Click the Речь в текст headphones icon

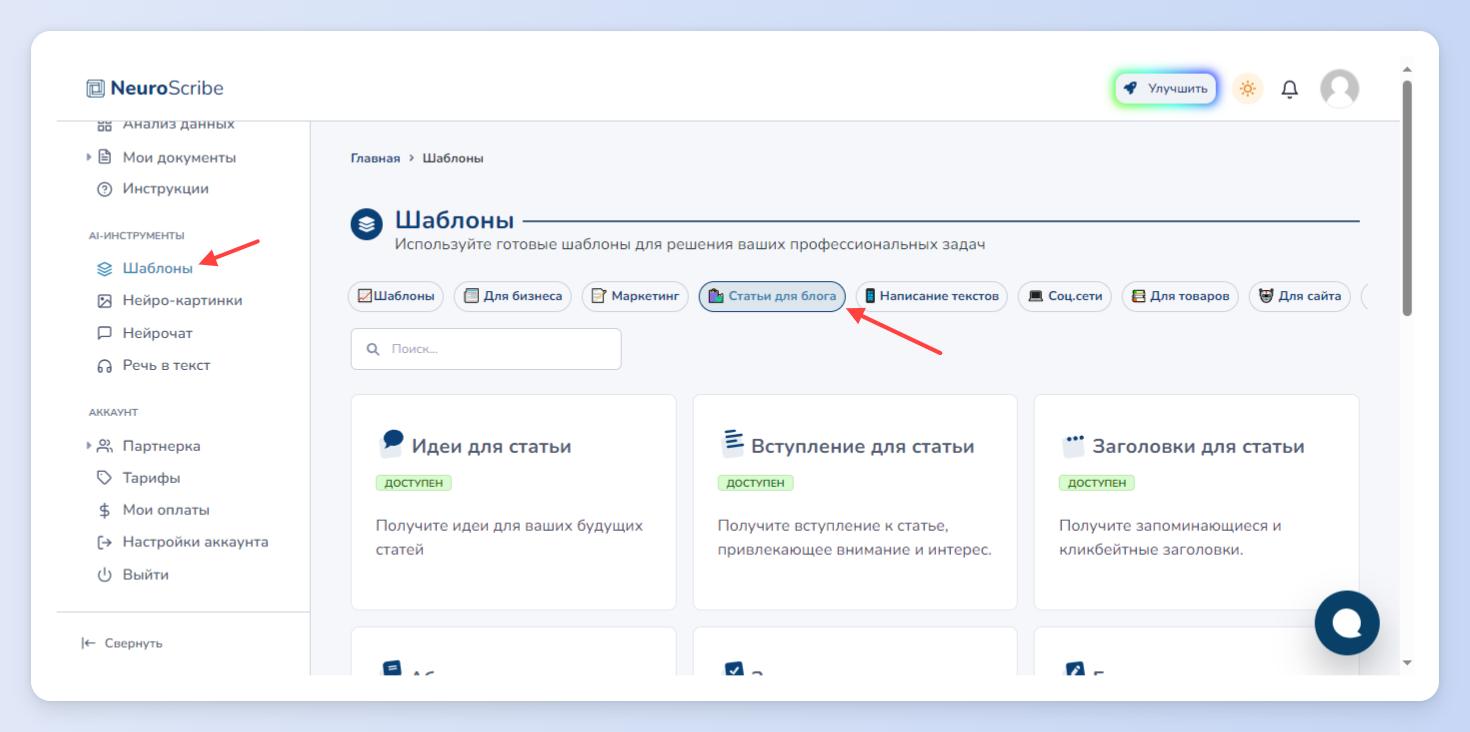(104, 366)
